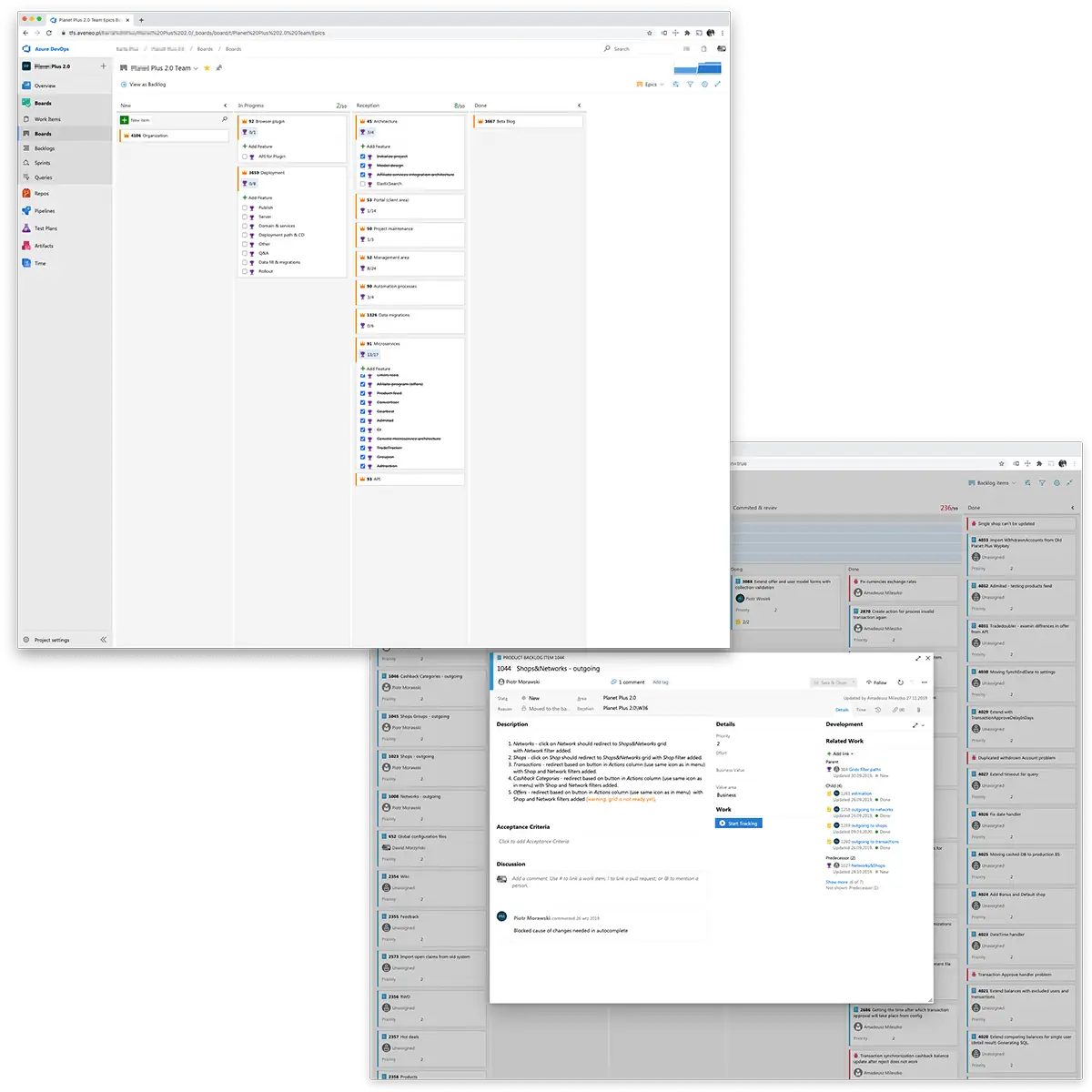
Task: Click Follow on the work item
Action: click(876, 682)
